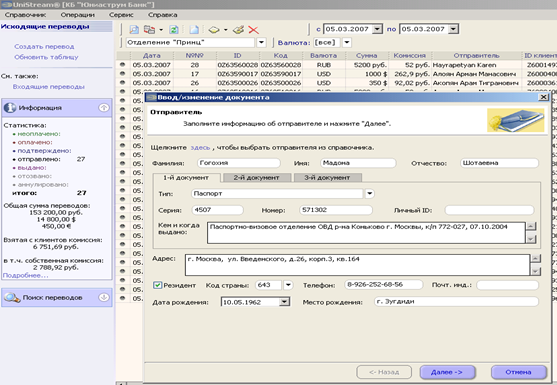This screenshot has width=557, height=385.
Task: Click the notebook image in the dialog header
Action: click(x=515, y=120)
